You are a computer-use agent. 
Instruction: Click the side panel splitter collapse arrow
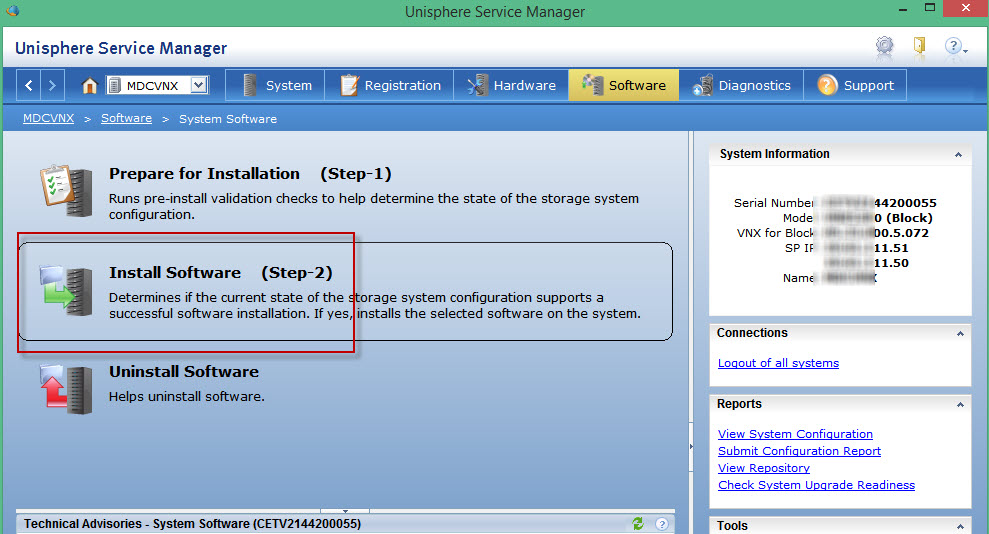tap(691, 446)
